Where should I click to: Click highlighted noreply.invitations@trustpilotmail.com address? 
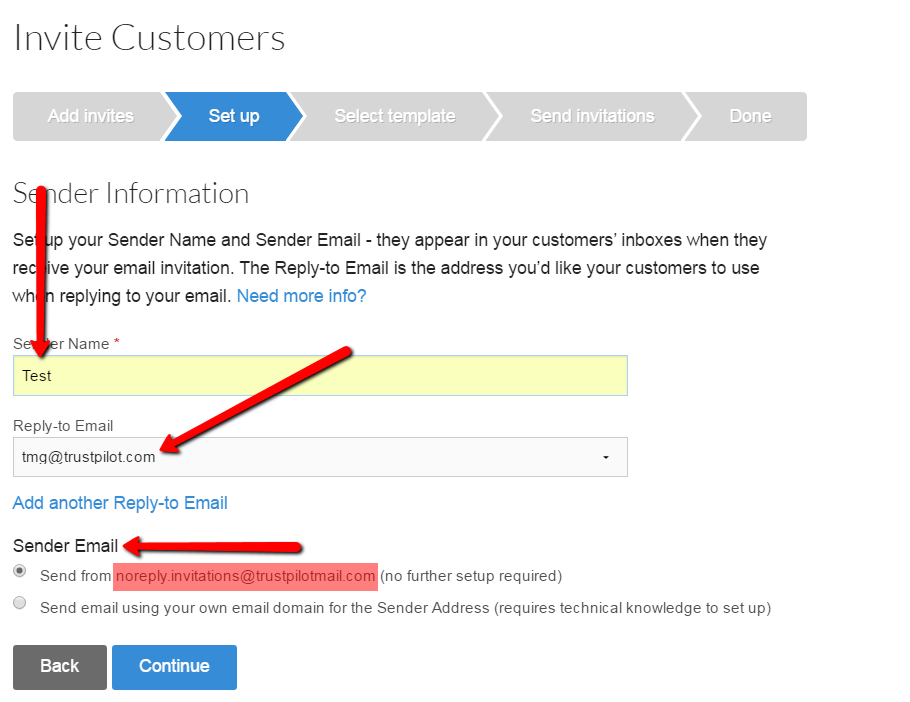(245, 576)
